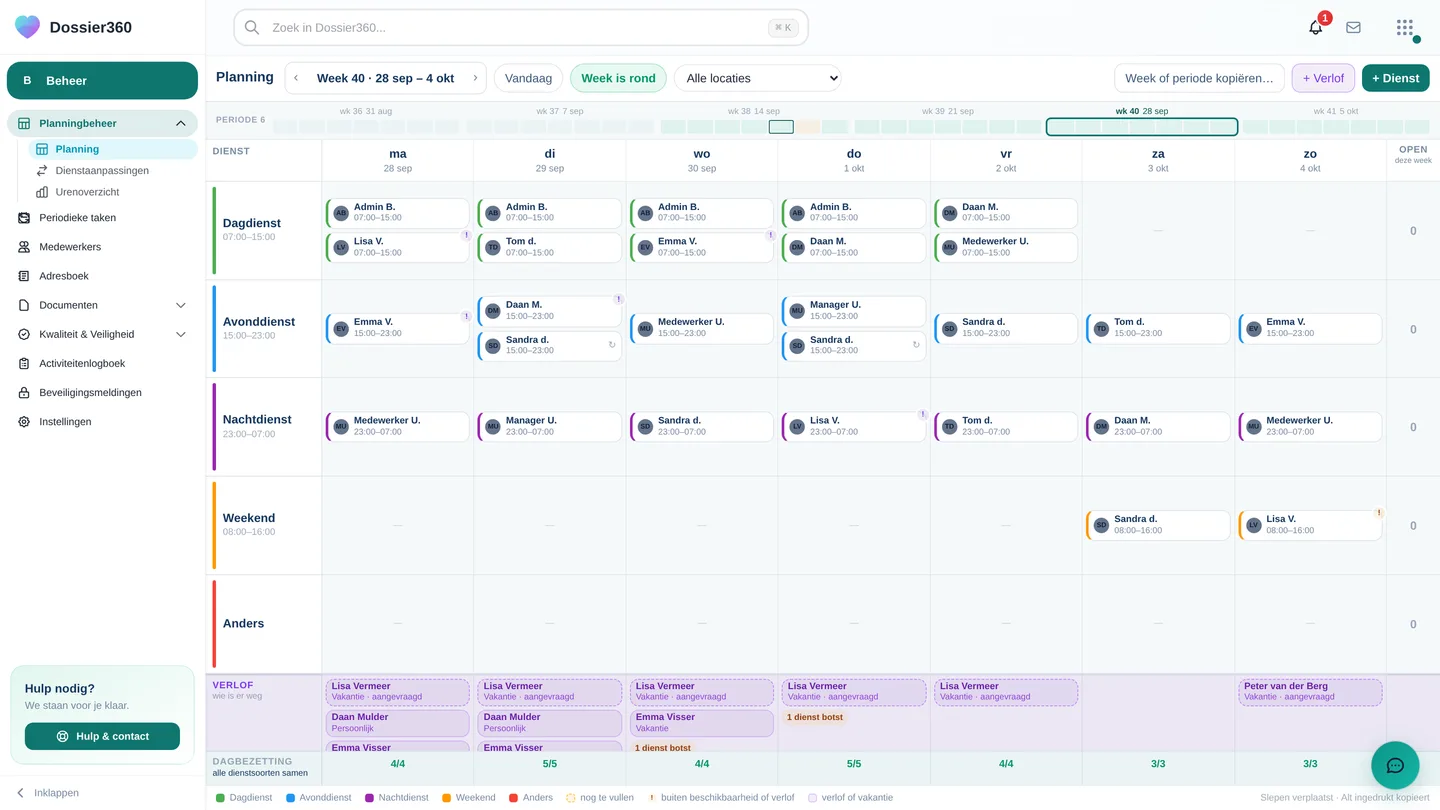Click the Vandaag button
This screenshot has width=1440, height=810.
(x=528, y=78)
